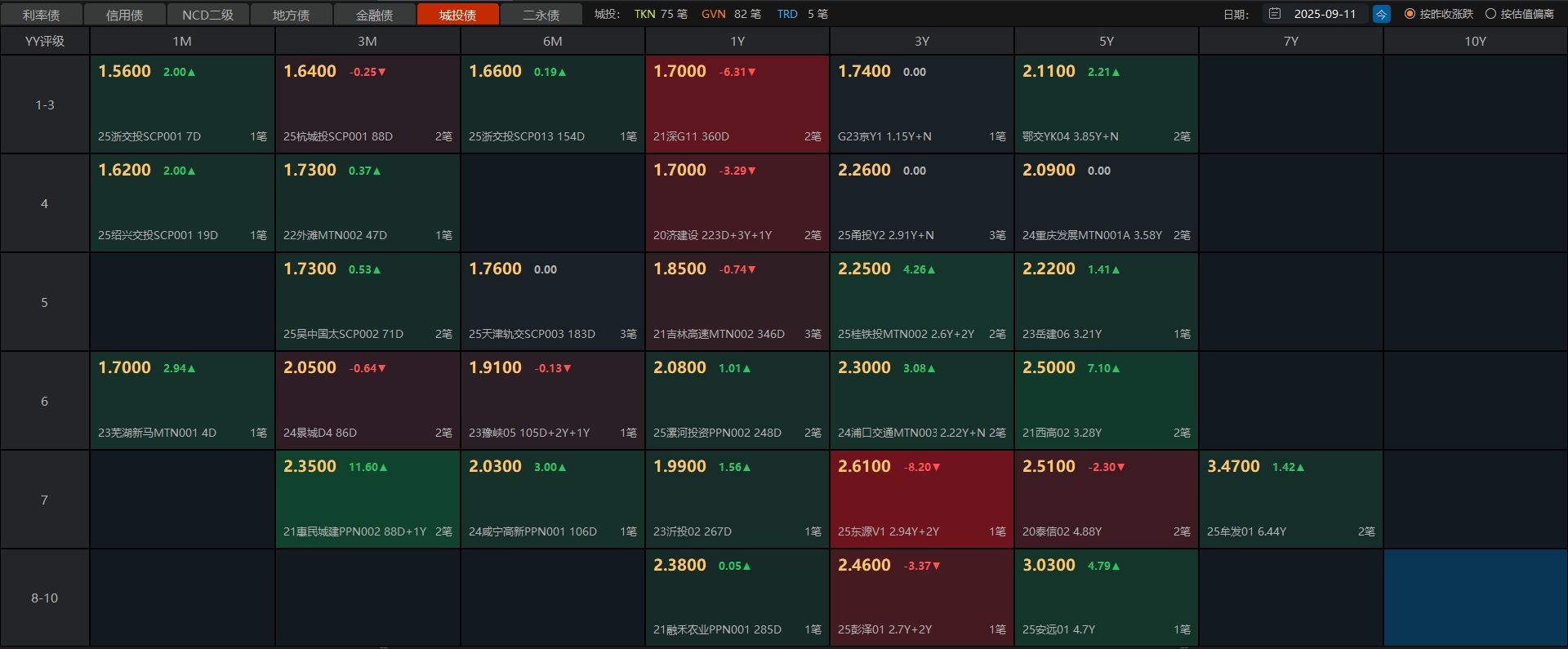The image size is (1568, 649).
Task: Select the 按估值偏离 radio option
Action: 1519,14
